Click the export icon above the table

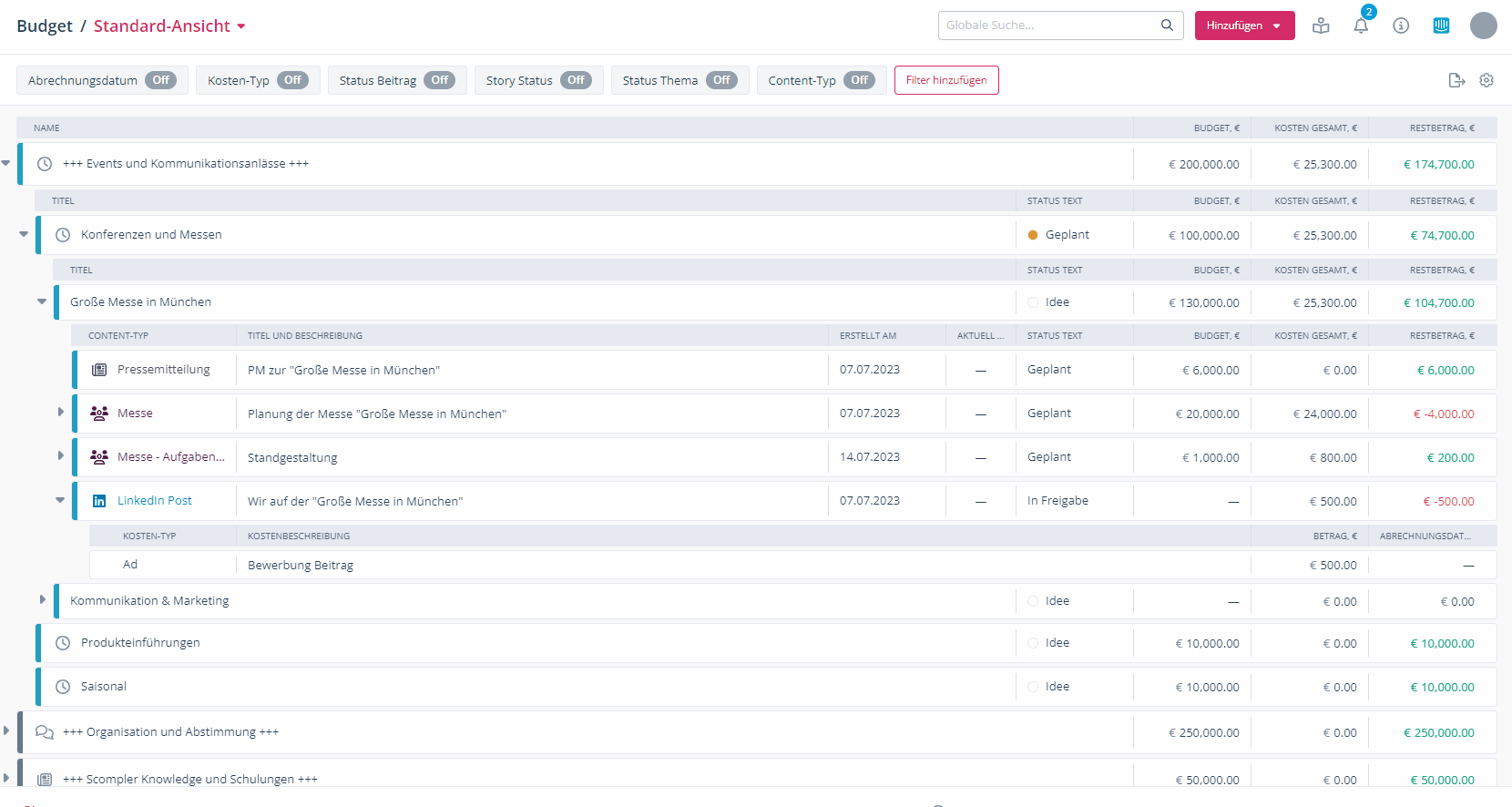pyautogui.click(x=1456, y=80)
